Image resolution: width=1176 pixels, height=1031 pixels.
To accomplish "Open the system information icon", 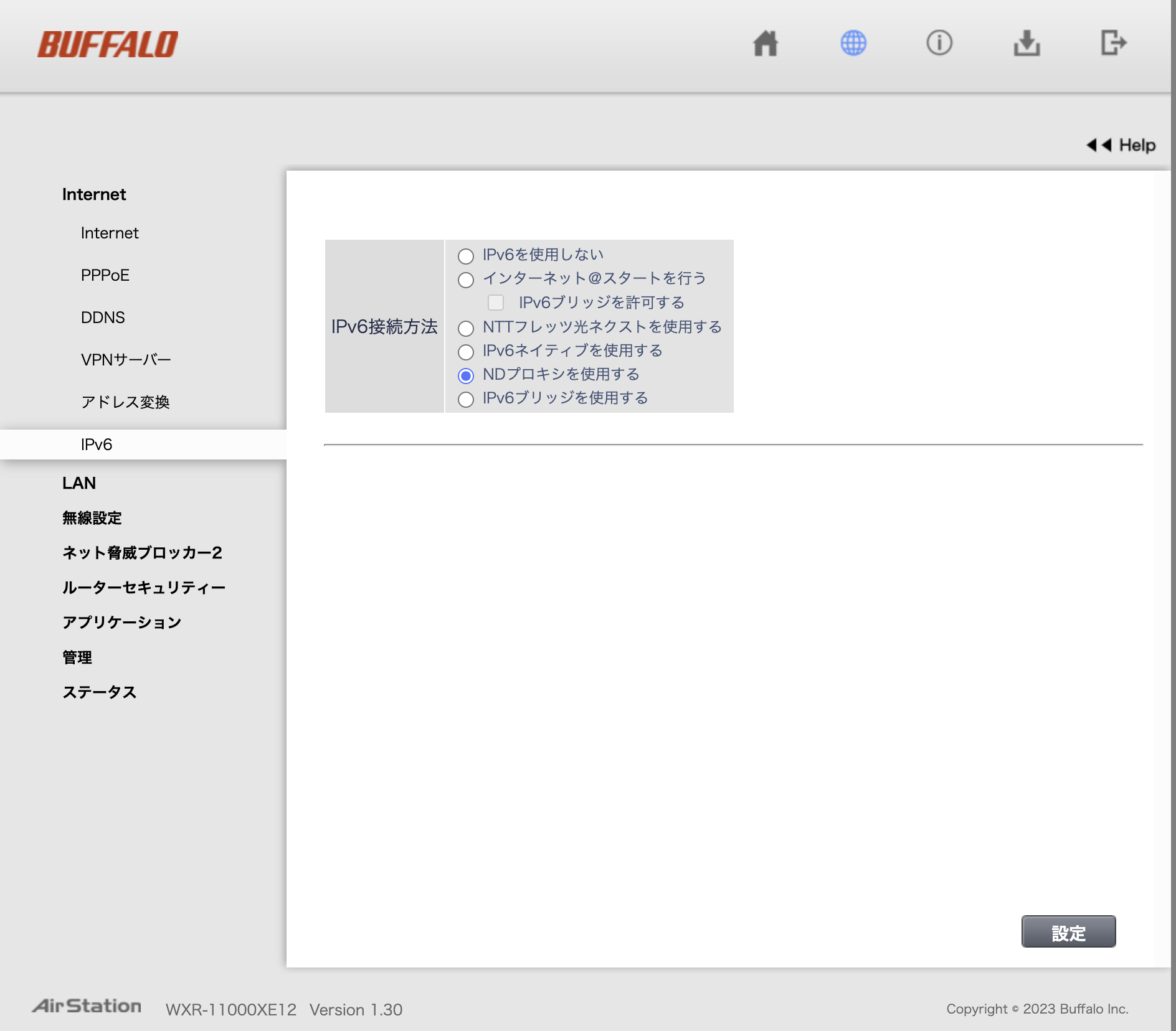I will 939,43.
